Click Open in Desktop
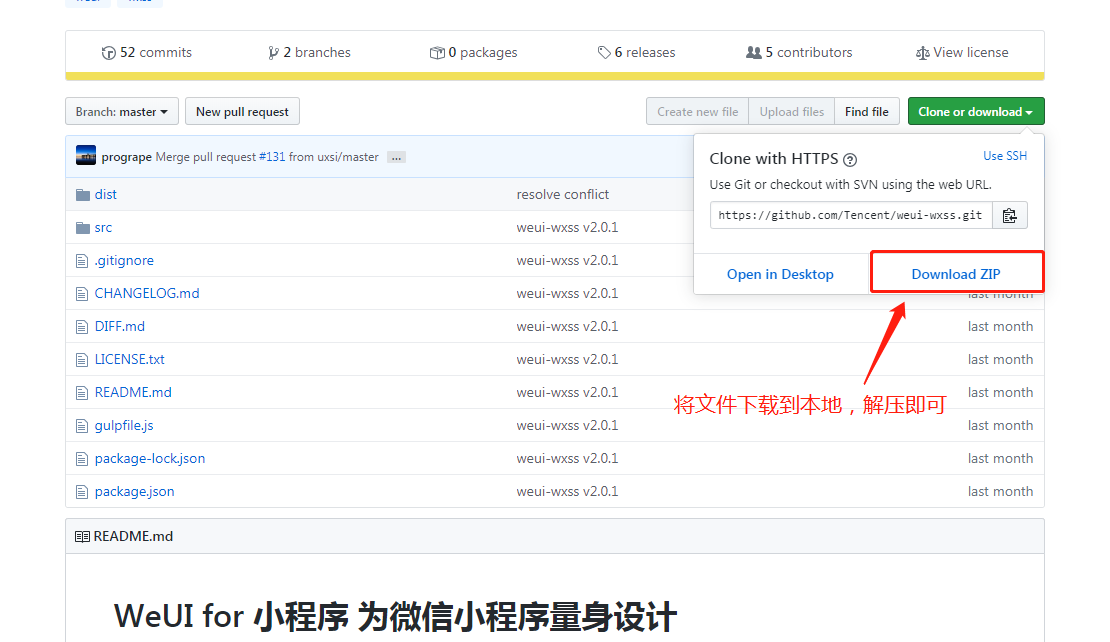The height and width of the screenshot is (642, 1110). click(780, 274)
